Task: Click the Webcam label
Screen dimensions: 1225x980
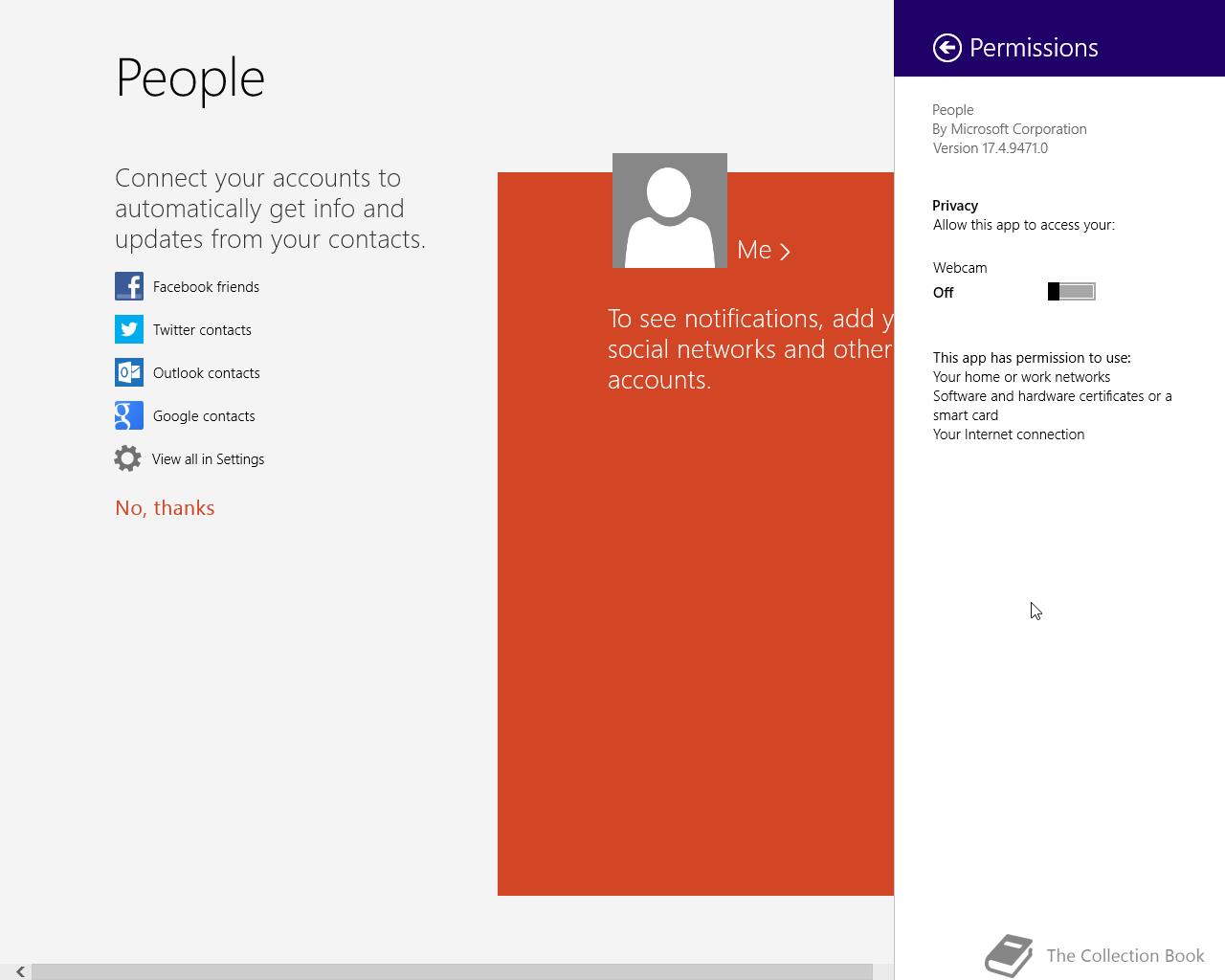Action: coord(960,268)
